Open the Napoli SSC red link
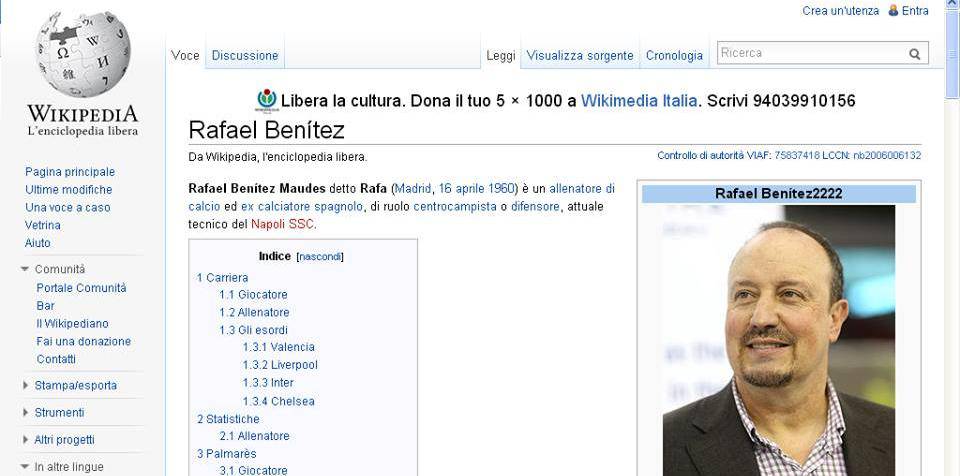Viewport: 960px width, 476px height. coord(283,224)
